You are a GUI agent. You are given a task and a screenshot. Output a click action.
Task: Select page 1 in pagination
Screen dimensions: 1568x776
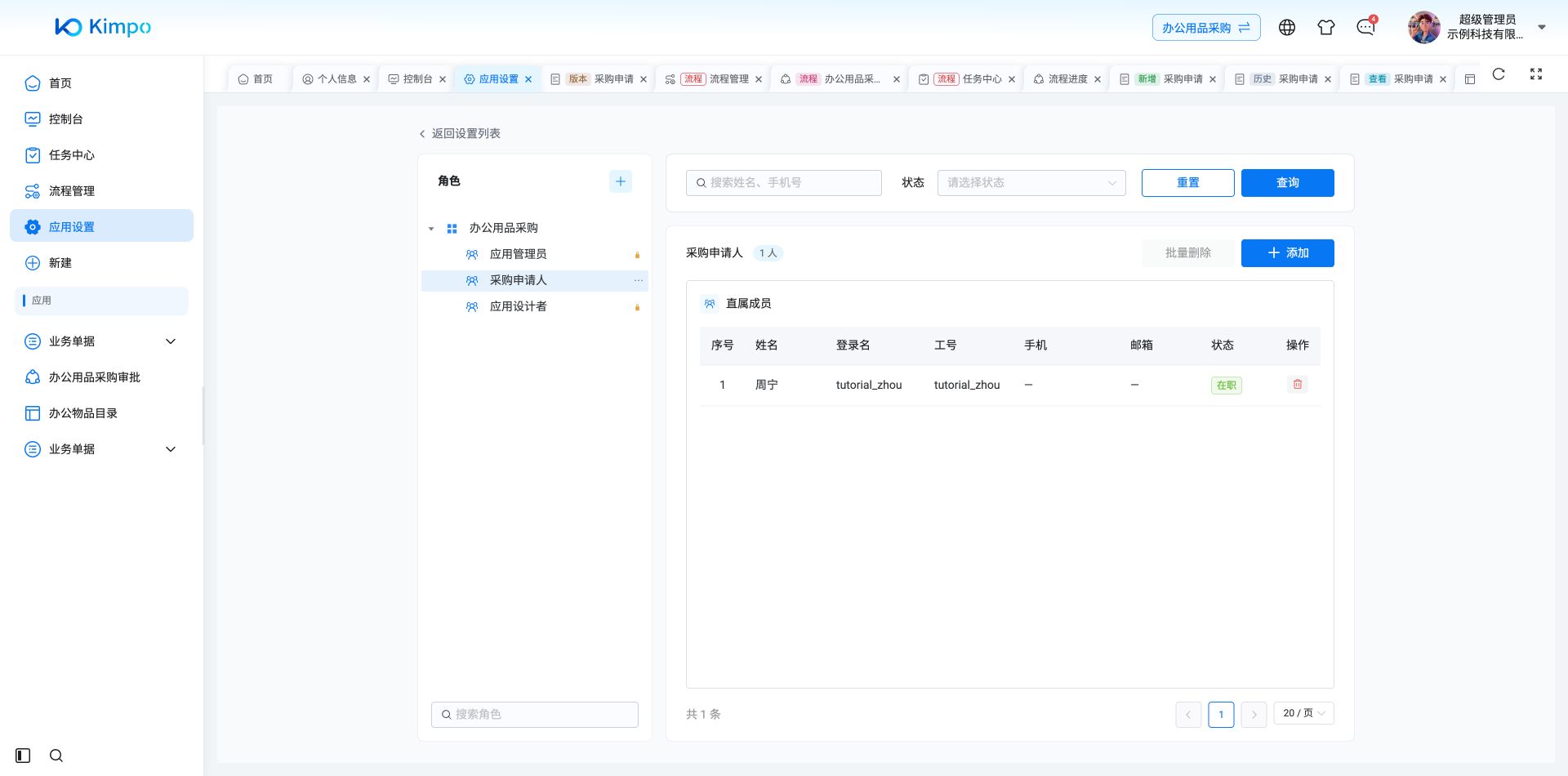click(1221, 714)
